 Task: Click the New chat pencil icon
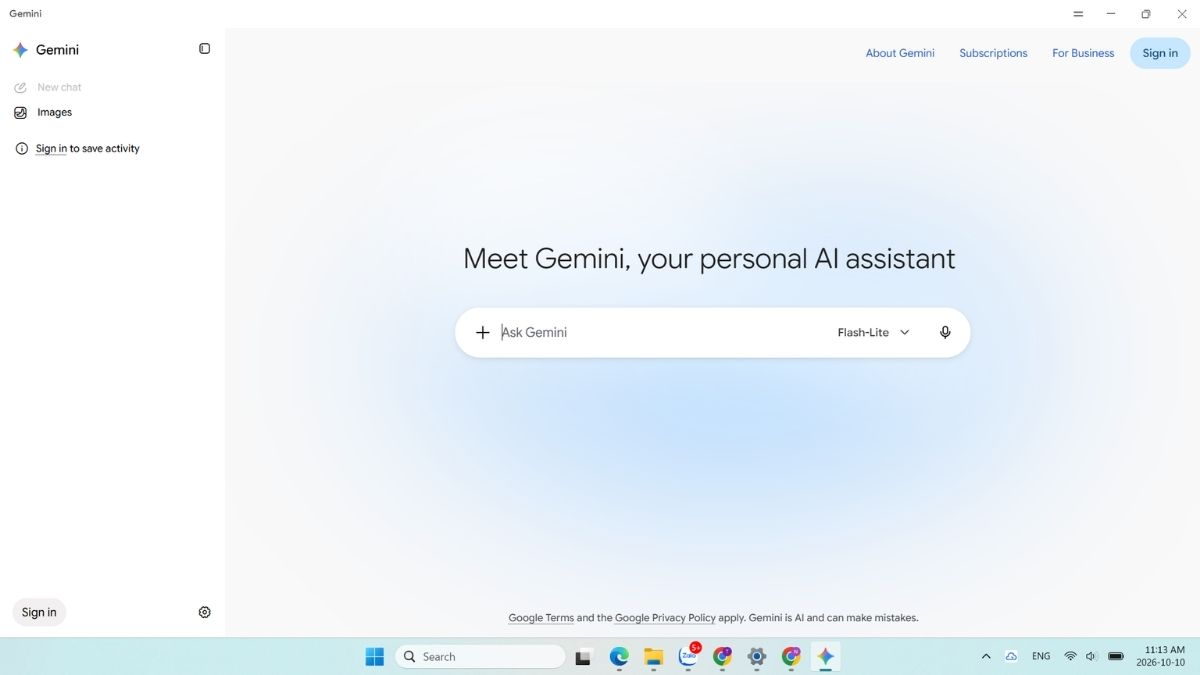click(x=20, y=87)
